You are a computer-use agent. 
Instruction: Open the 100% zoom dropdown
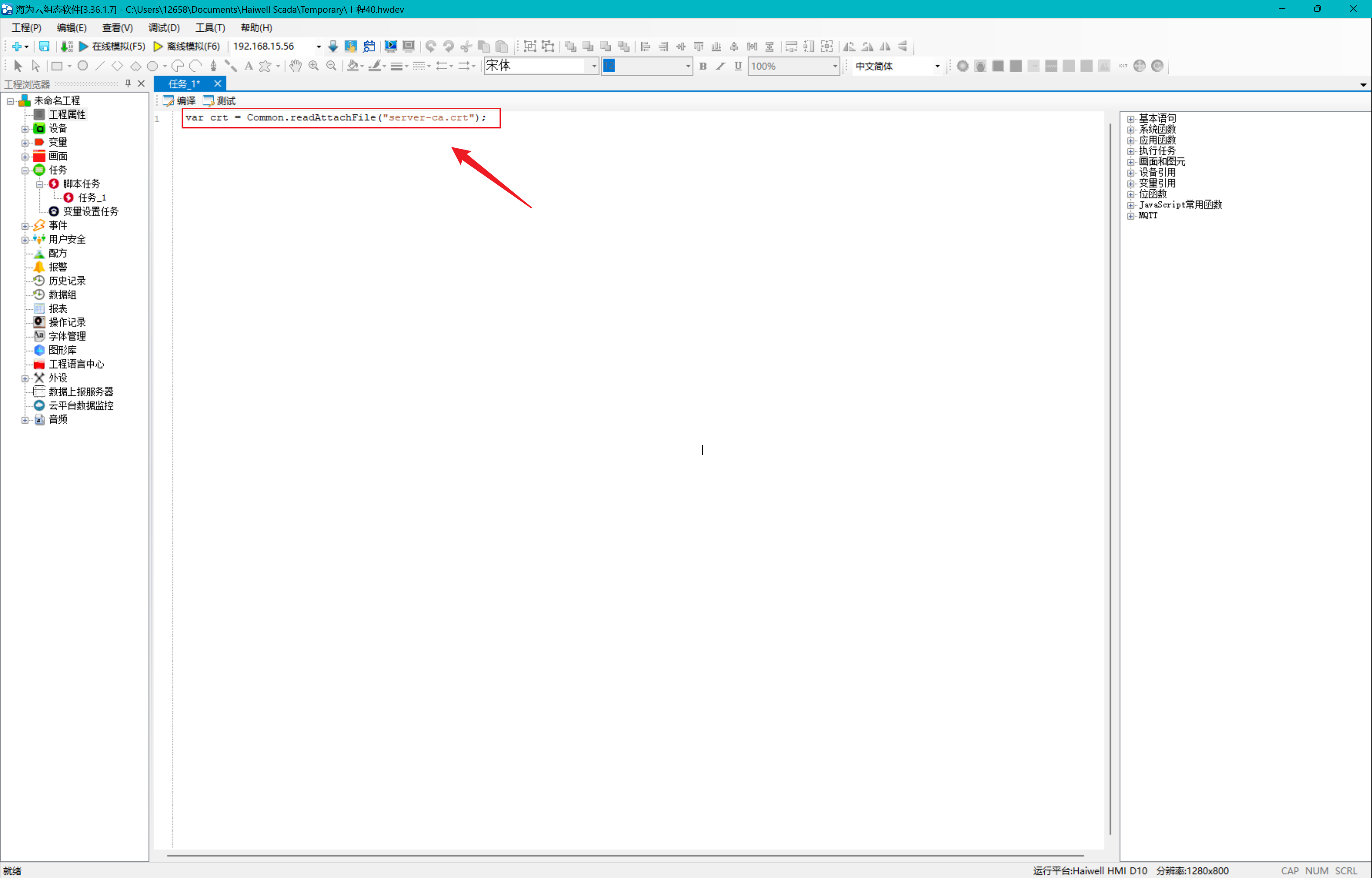click(835, 66)
